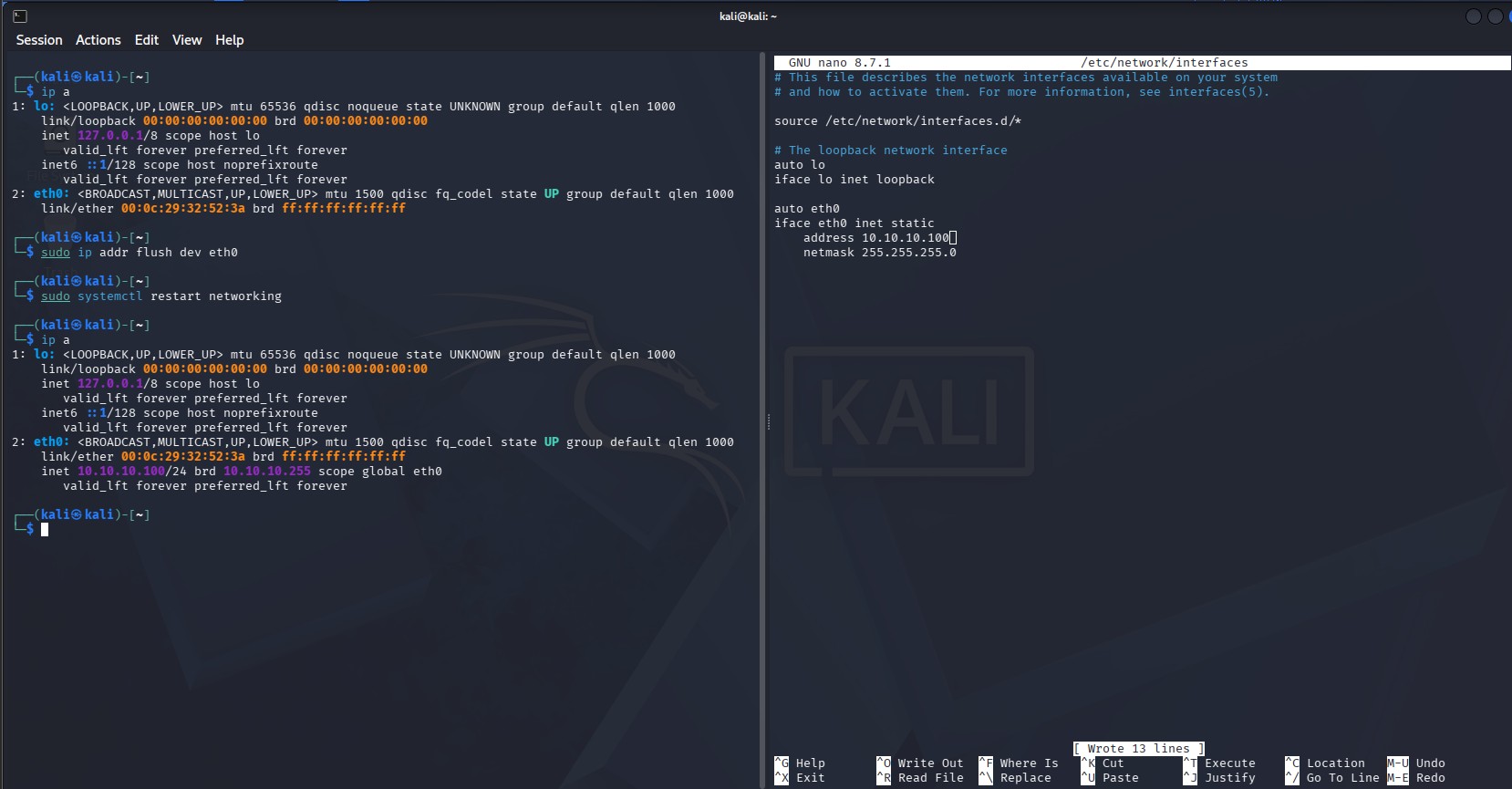Image resolution: width=1512 pixels, height=789 pixels.
Task: Click the left terminal's empty prompt line
Action: [383, 529]
